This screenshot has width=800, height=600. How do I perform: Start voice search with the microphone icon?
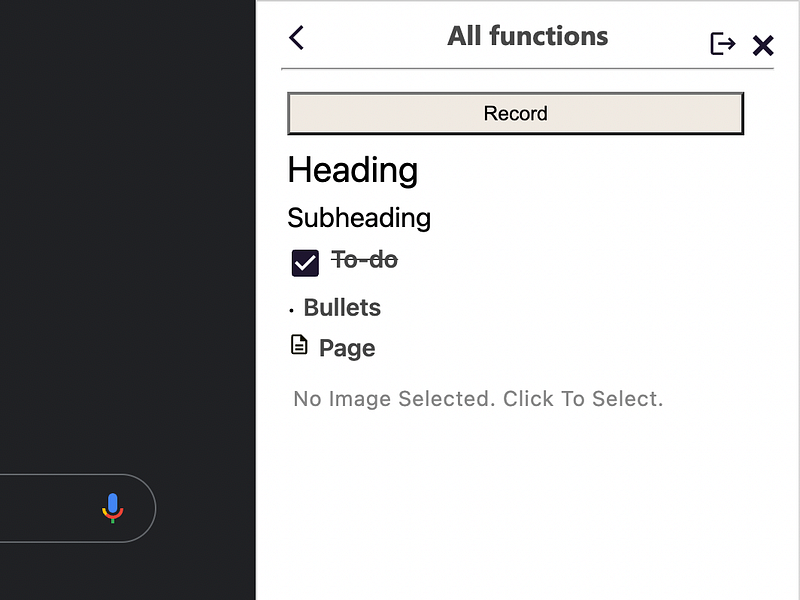113,508
